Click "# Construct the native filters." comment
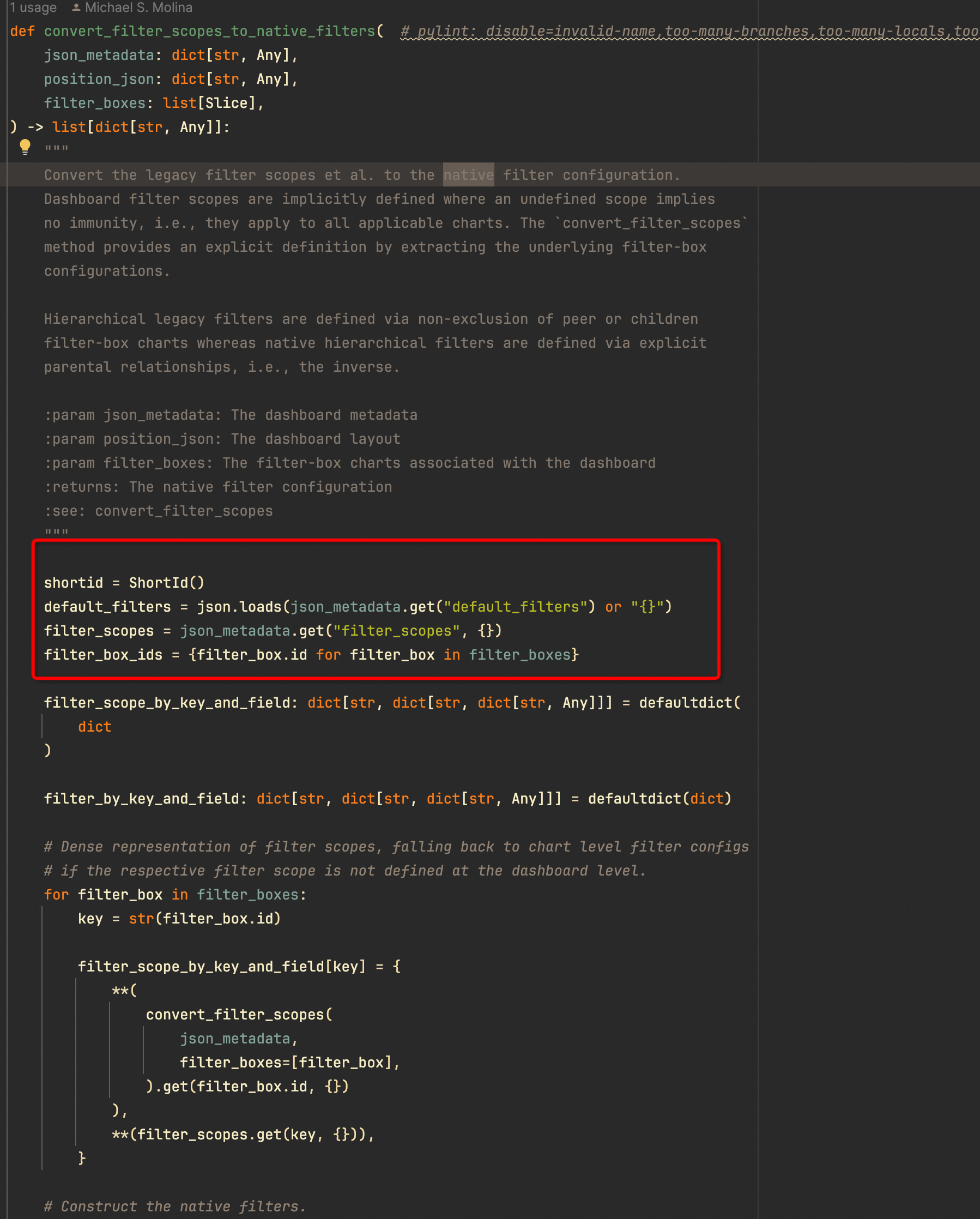 coord(174,1206)
